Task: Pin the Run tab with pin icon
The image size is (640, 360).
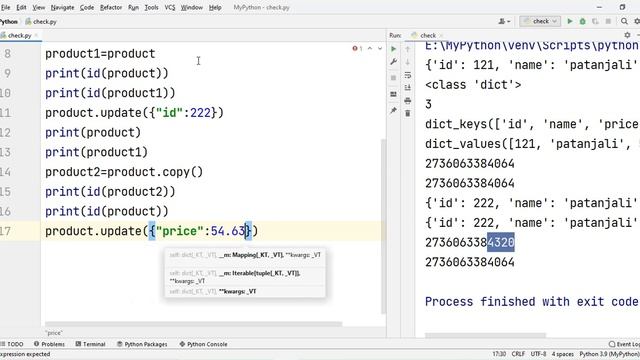Action: tap(393, 110)
